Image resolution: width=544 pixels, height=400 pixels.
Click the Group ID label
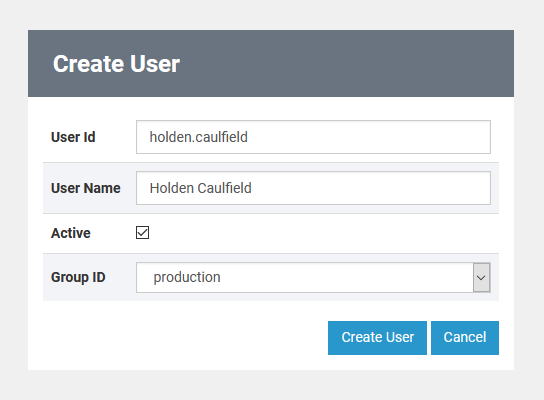pyautogui.click(x=78, y=277)
